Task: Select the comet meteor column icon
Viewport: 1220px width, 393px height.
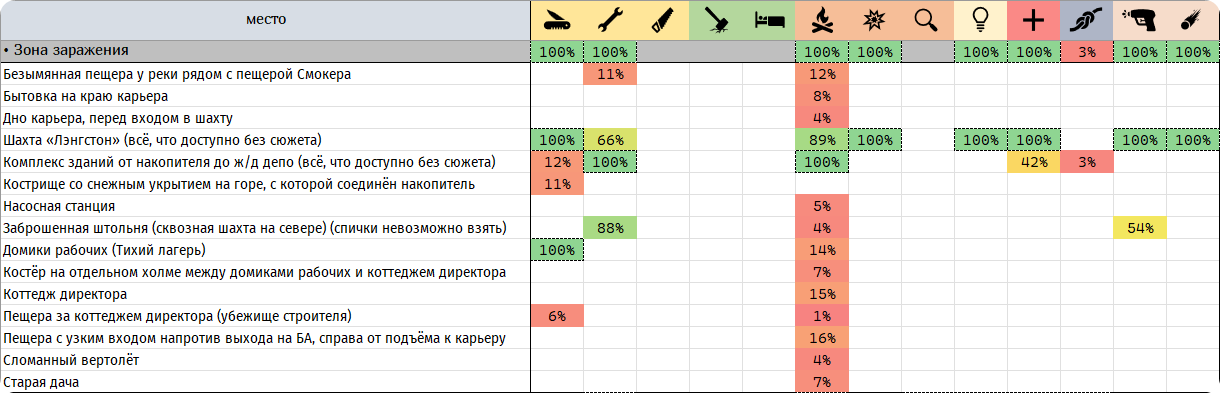Action: (x=1192, y=20)
